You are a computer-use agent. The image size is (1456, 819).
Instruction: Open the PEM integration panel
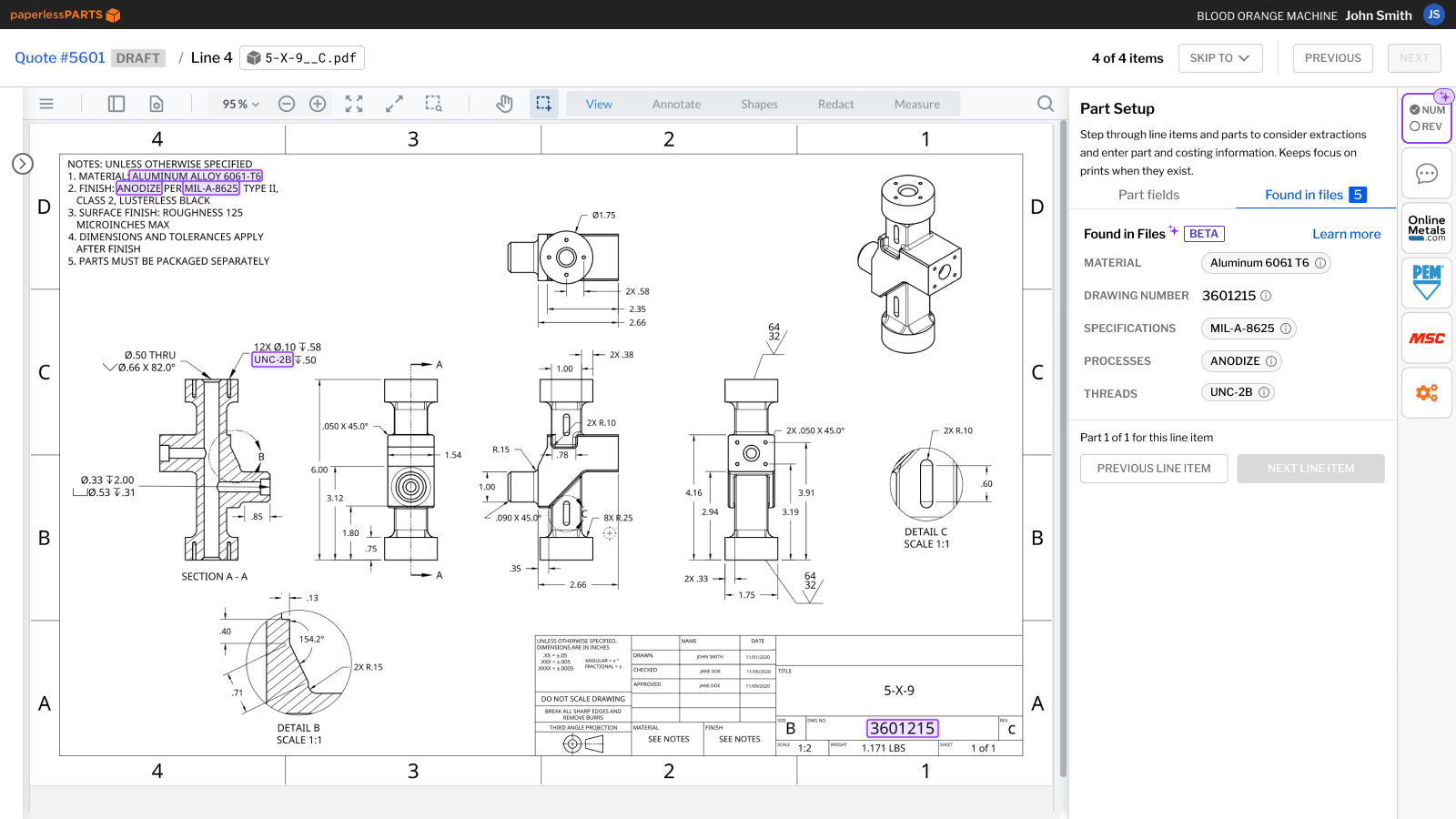pyautogui.click(x=1426, y=282)
